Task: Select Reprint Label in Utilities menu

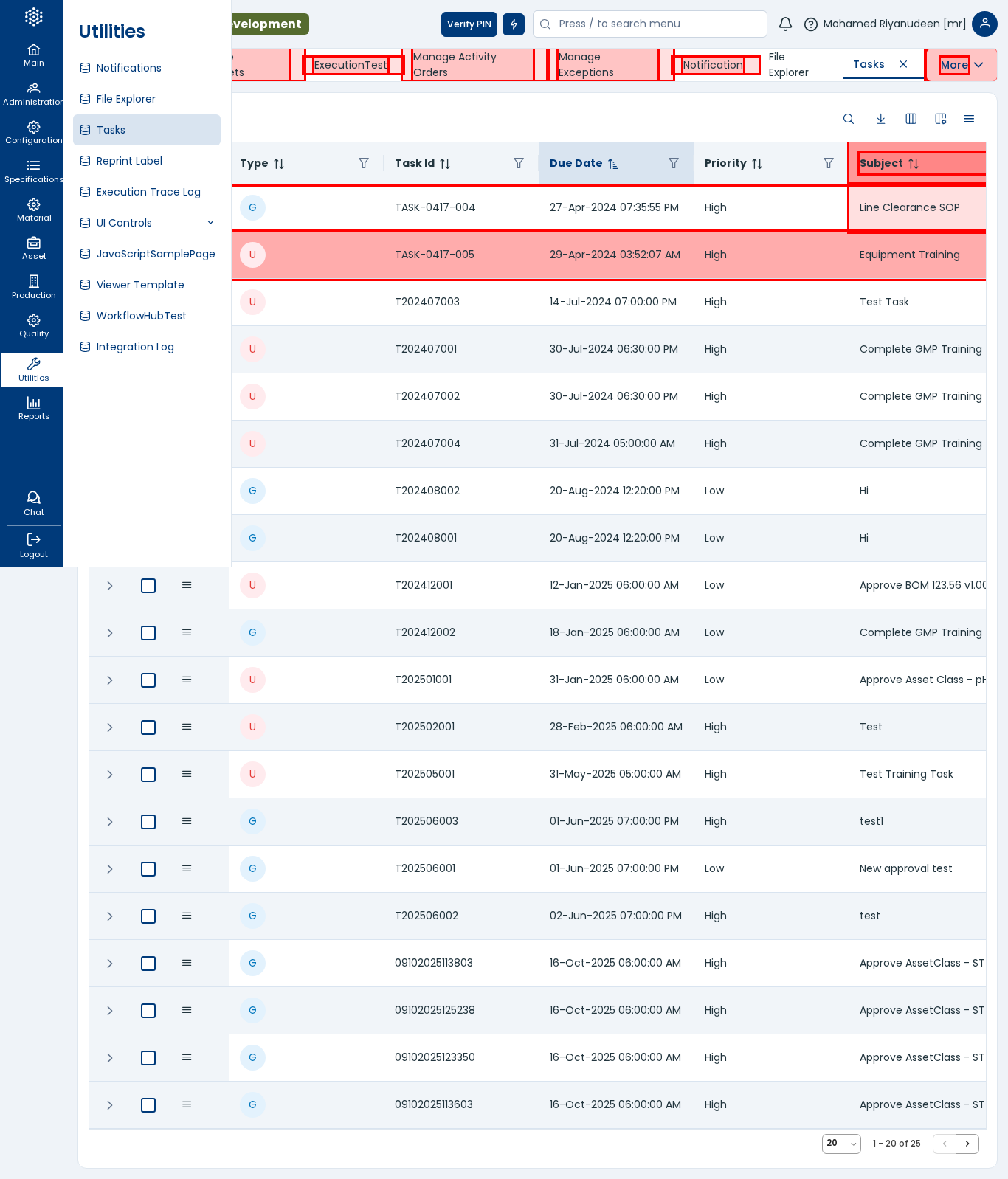Action: pos(129,161)
